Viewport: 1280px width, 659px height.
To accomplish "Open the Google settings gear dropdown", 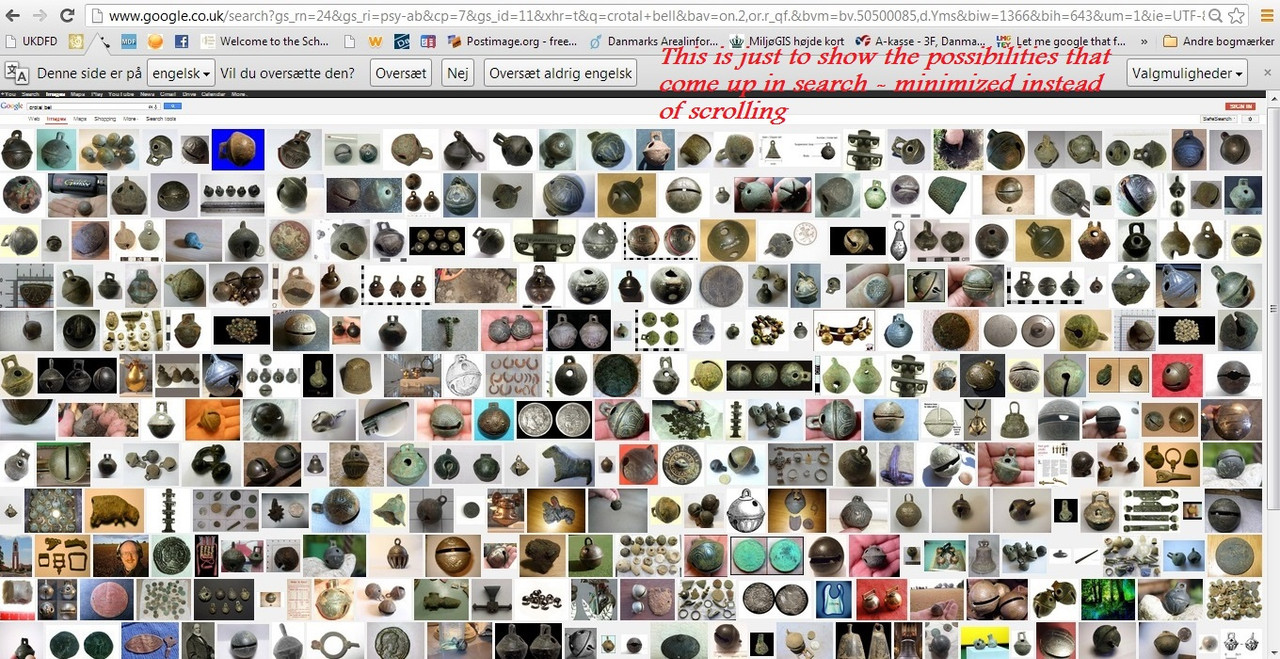I will coord(1250,119).
